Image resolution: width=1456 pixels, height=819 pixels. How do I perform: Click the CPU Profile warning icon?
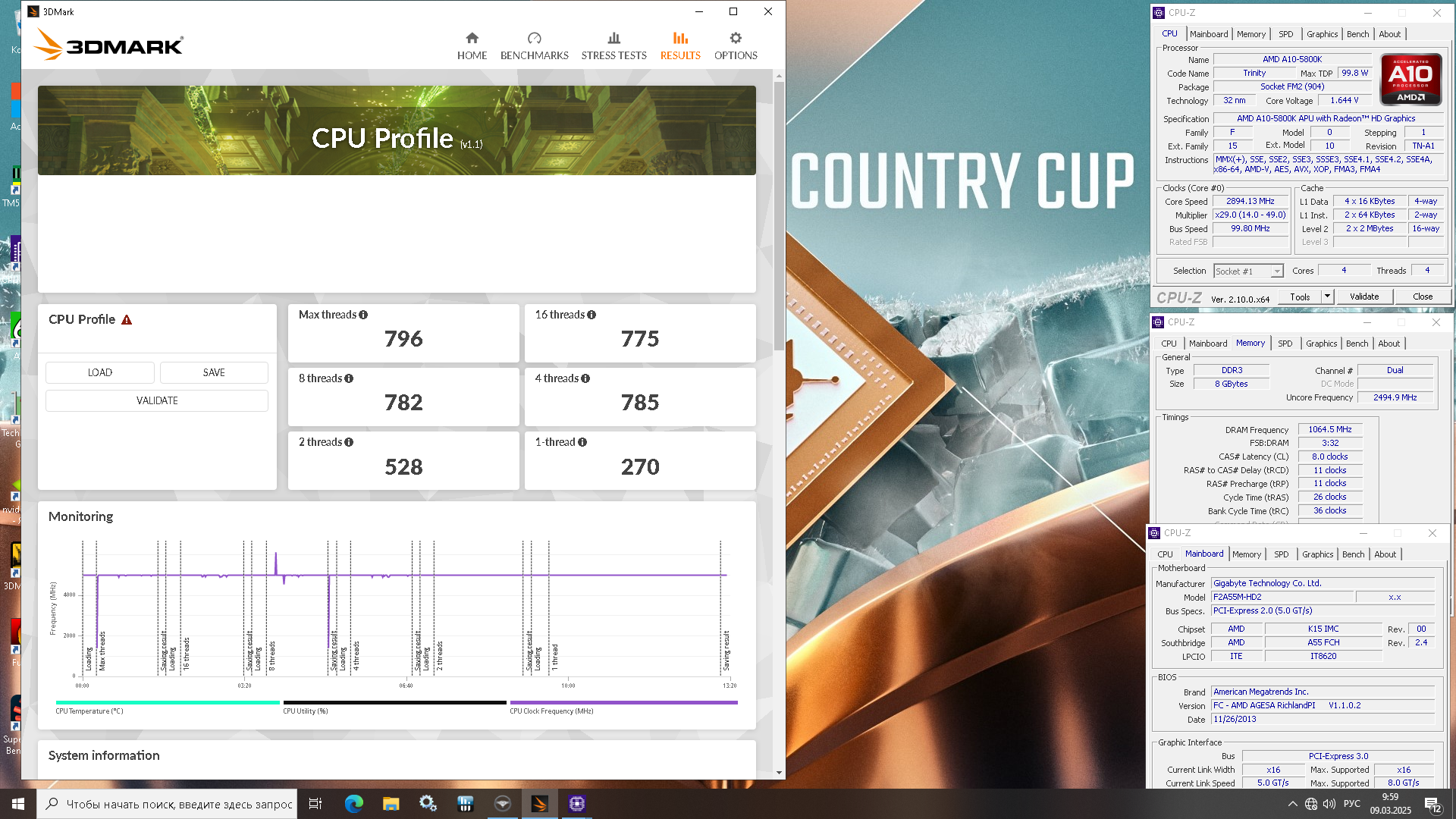[x=127, y=320]
